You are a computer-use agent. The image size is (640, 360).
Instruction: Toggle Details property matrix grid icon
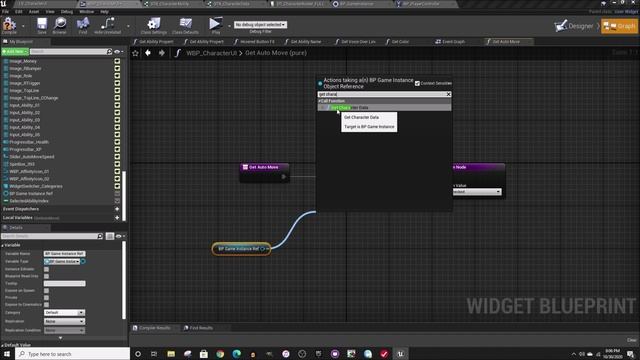click(x=110, y=236)
